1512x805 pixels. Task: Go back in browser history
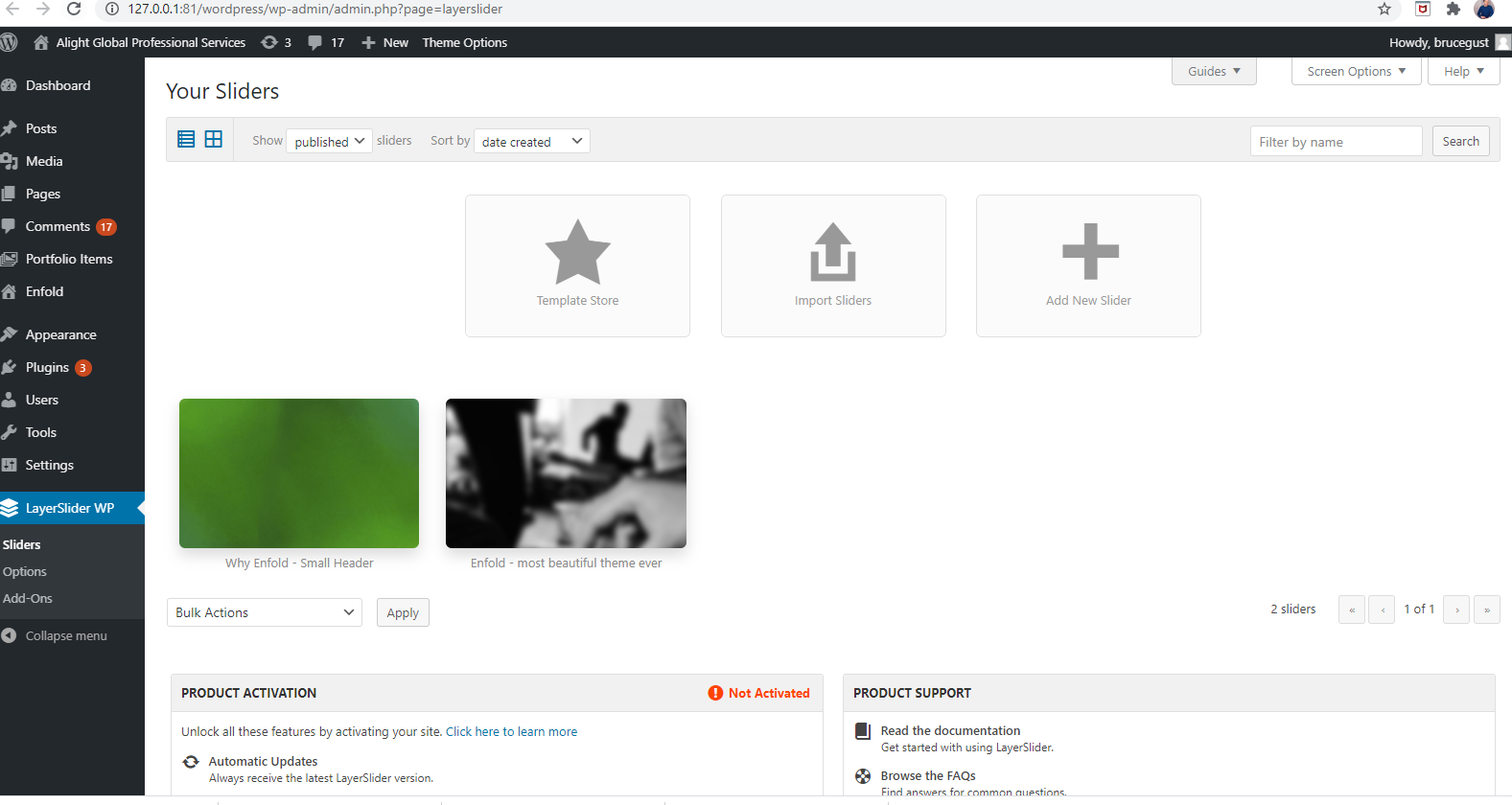pos(12,9)
